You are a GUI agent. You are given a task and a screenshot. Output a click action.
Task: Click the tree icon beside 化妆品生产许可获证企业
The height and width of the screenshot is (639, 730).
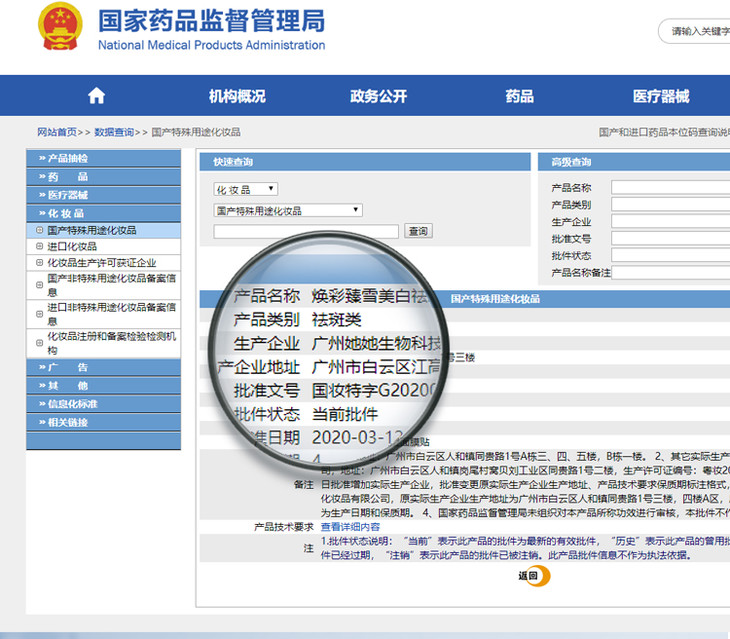coord(39,262)
